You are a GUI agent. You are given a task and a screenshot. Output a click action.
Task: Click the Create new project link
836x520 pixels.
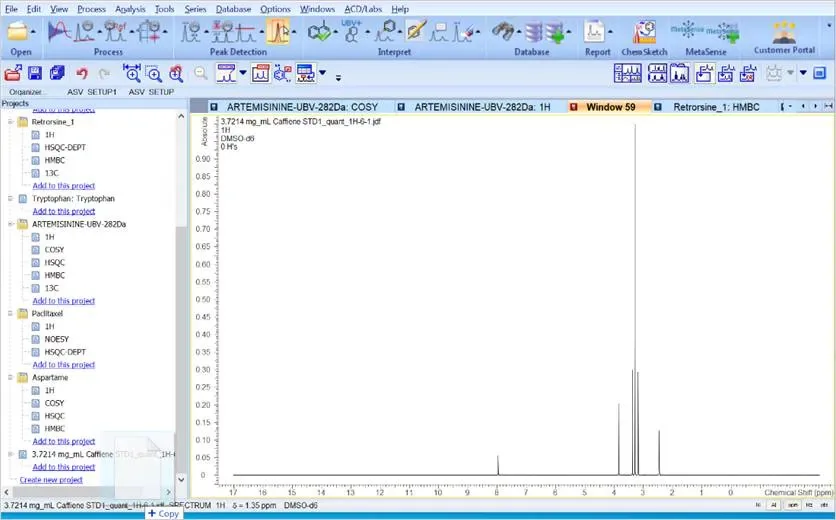pyautogui.click(x=51, y=480)
